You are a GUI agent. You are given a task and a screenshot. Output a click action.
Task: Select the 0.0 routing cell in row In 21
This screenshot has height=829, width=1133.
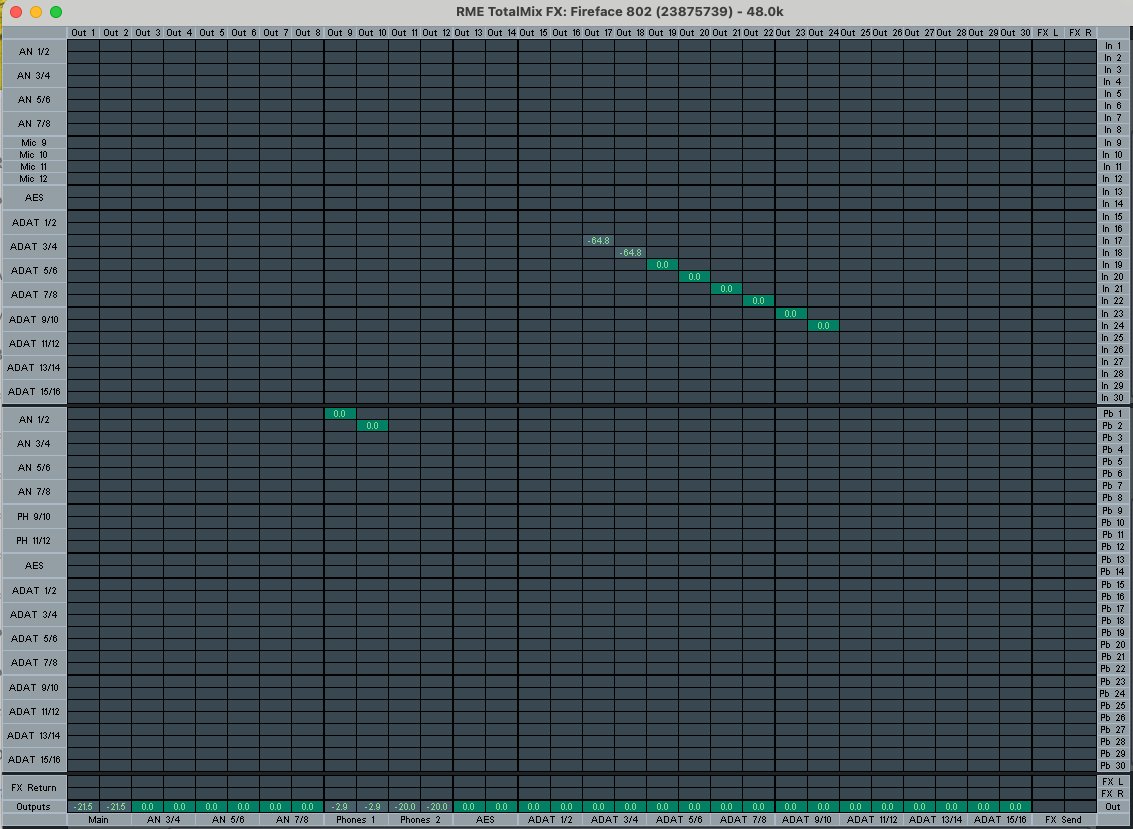tap(726, 288)
